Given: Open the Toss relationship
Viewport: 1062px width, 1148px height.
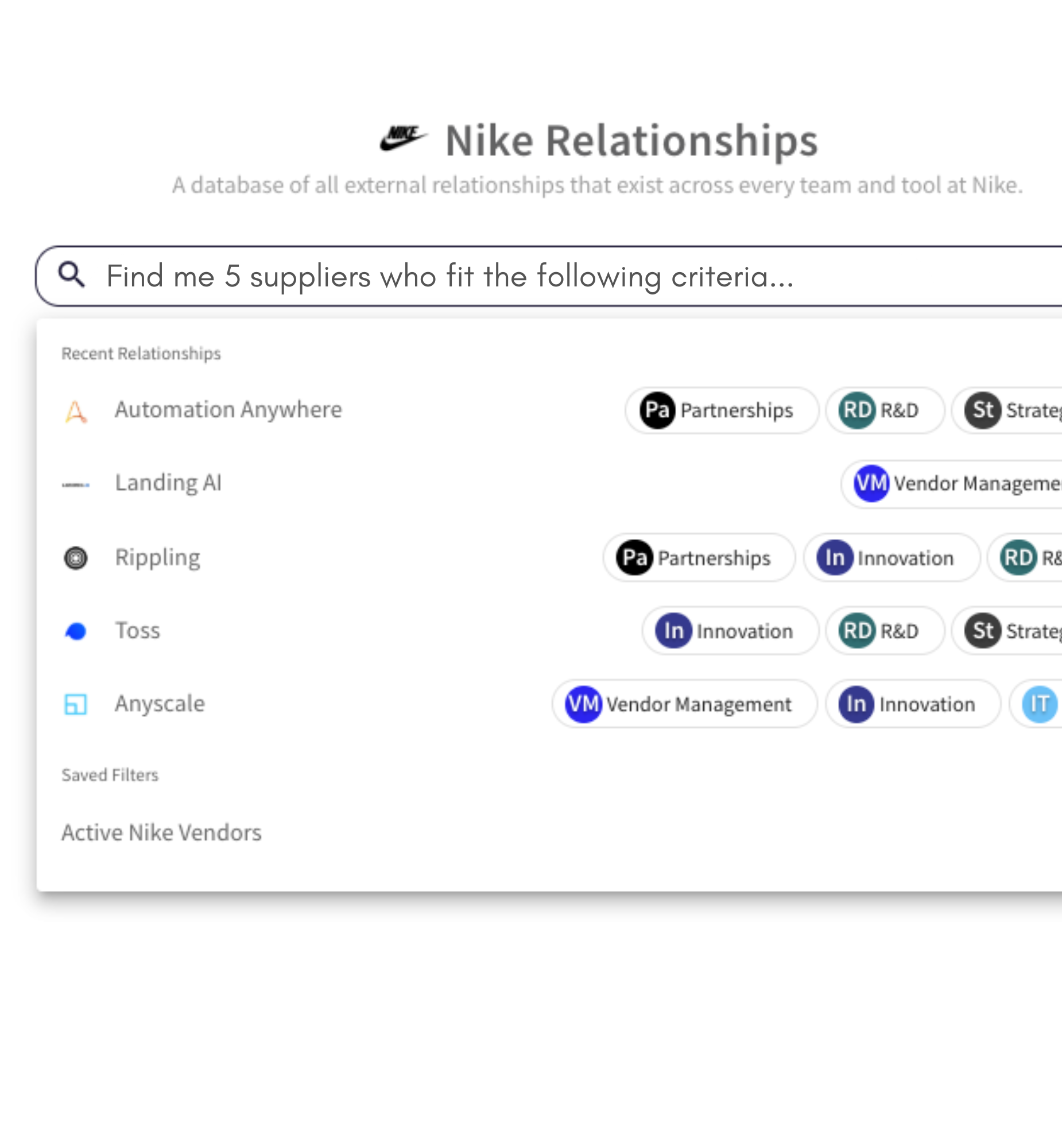Looking at the screenshot, I should [137, 630].
